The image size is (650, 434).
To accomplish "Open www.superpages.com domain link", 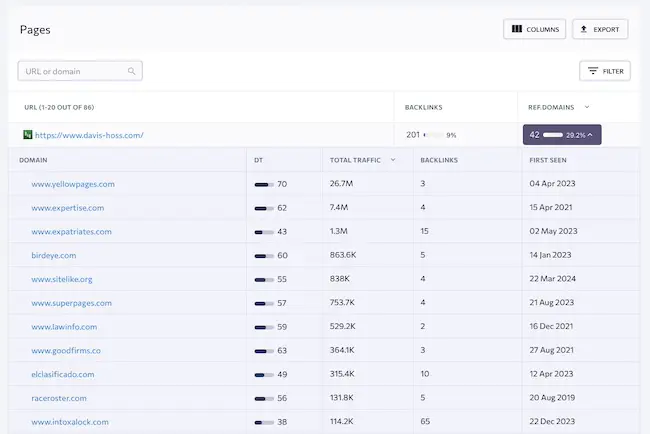I will coord(71,303).
